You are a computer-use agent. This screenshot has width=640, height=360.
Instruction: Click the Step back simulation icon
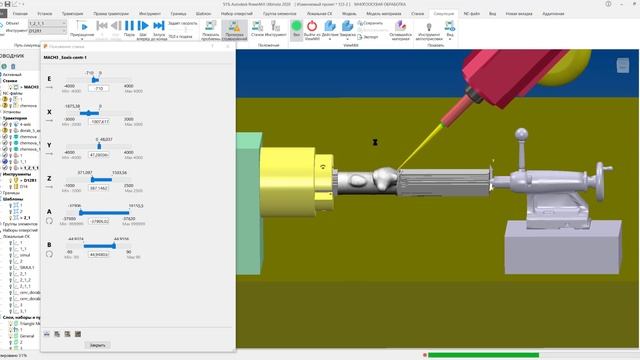click(116, 26)
